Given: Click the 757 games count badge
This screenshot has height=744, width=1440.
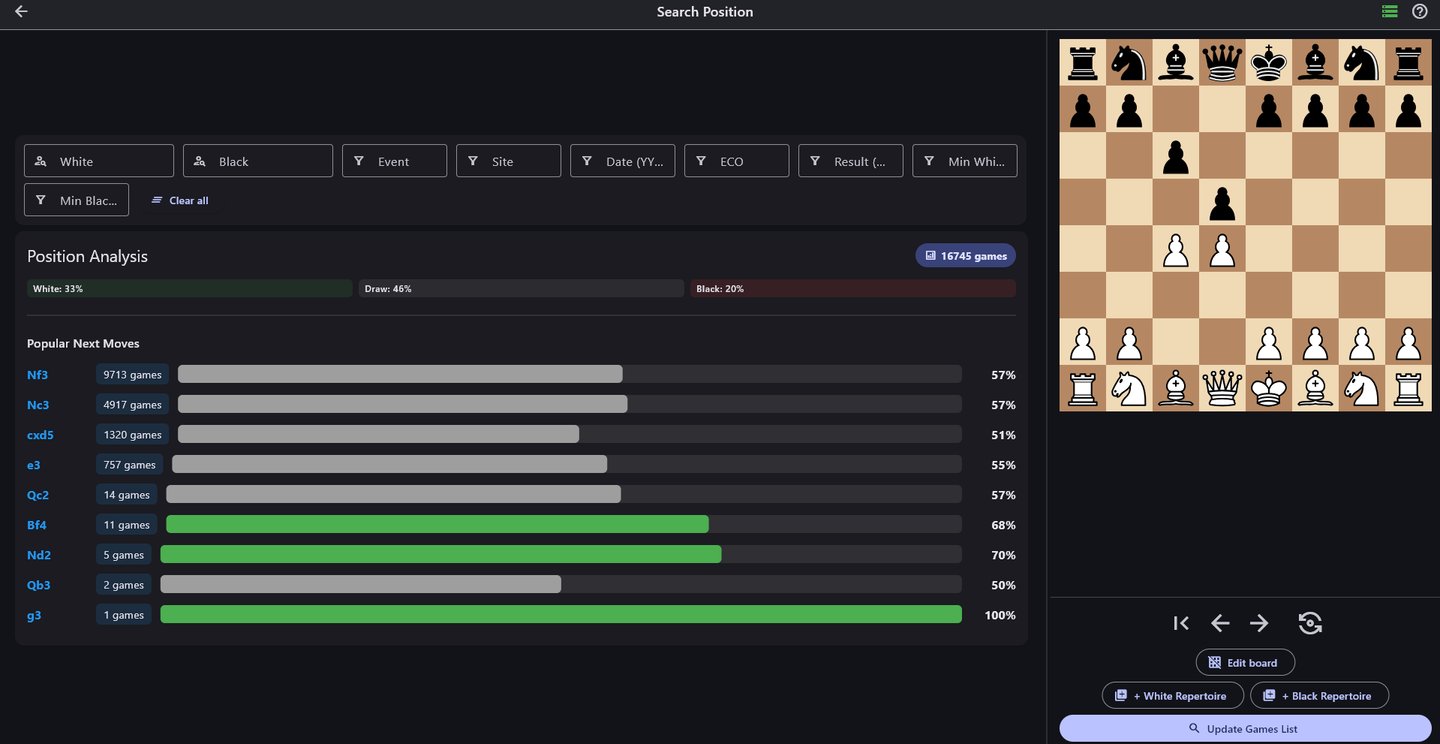Looking at the screenshot, I should click(130, 465).
